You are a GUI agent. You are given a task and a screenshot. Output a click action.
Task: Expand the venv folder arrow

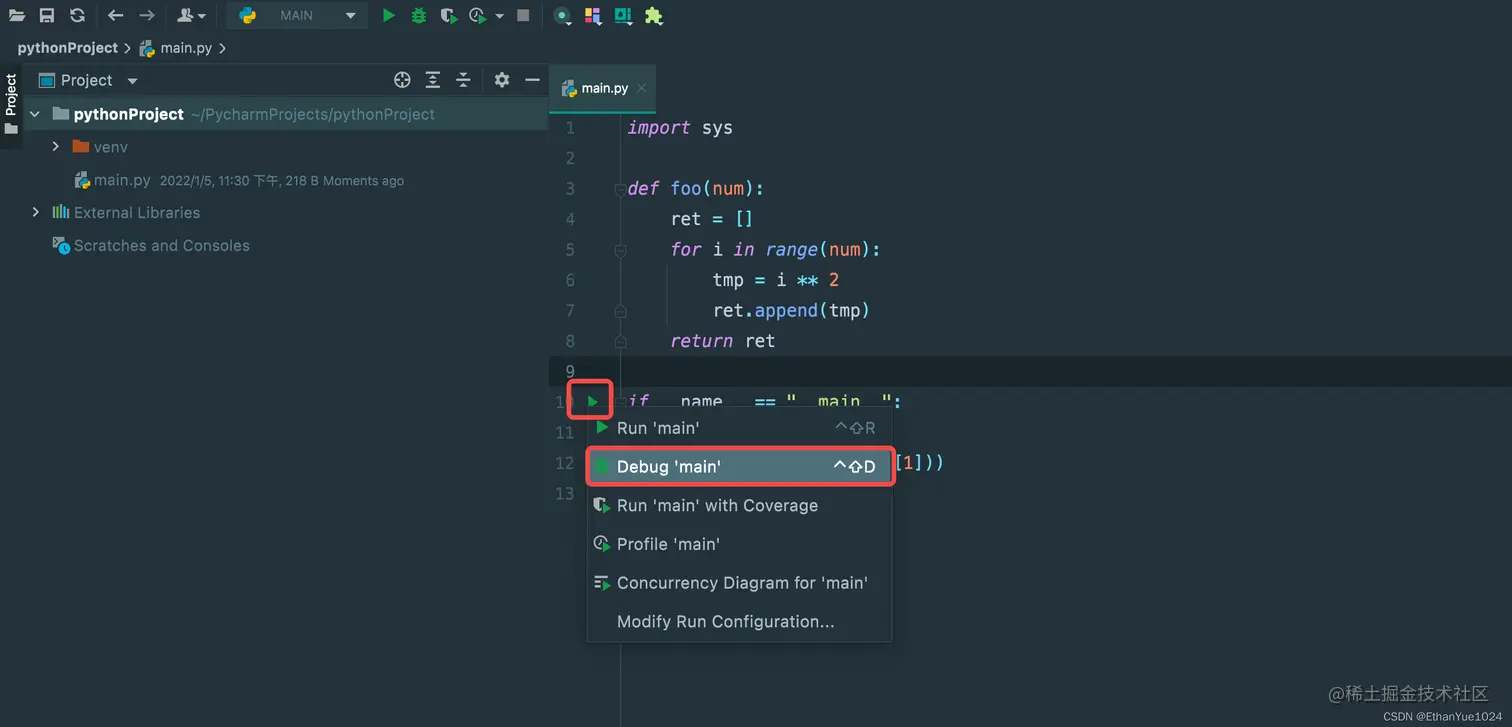click(x=56, y=147)
